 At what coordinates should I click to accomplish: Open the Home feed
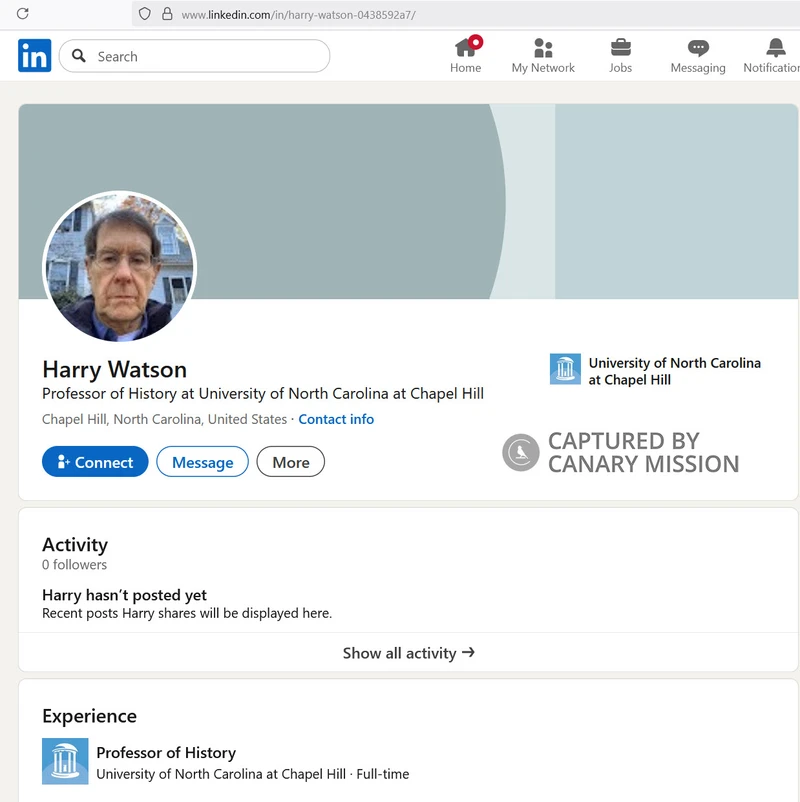click(465, 55)
